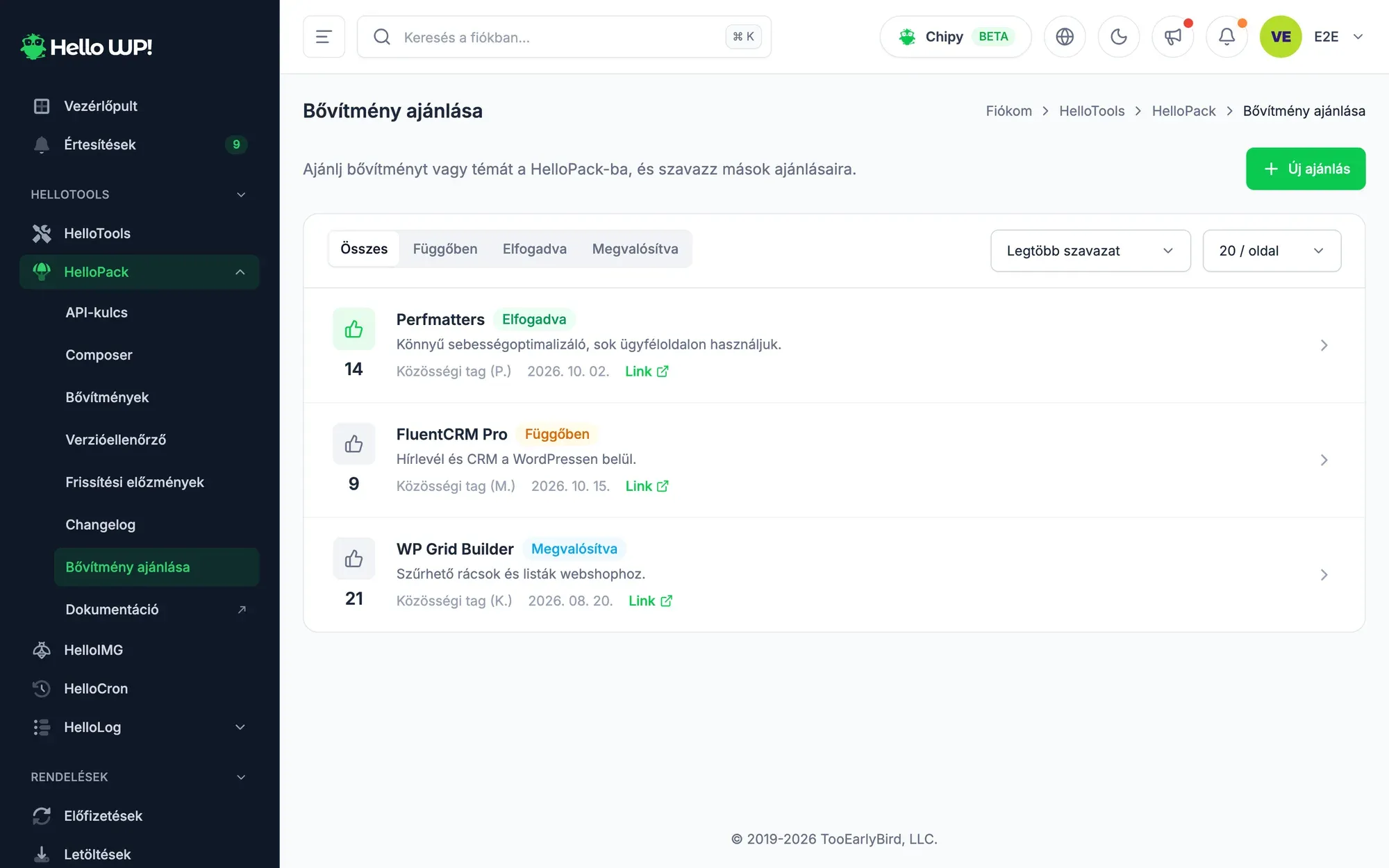
Task: Toggle the sidebar menu icon
Action: [x=324, y=37]
